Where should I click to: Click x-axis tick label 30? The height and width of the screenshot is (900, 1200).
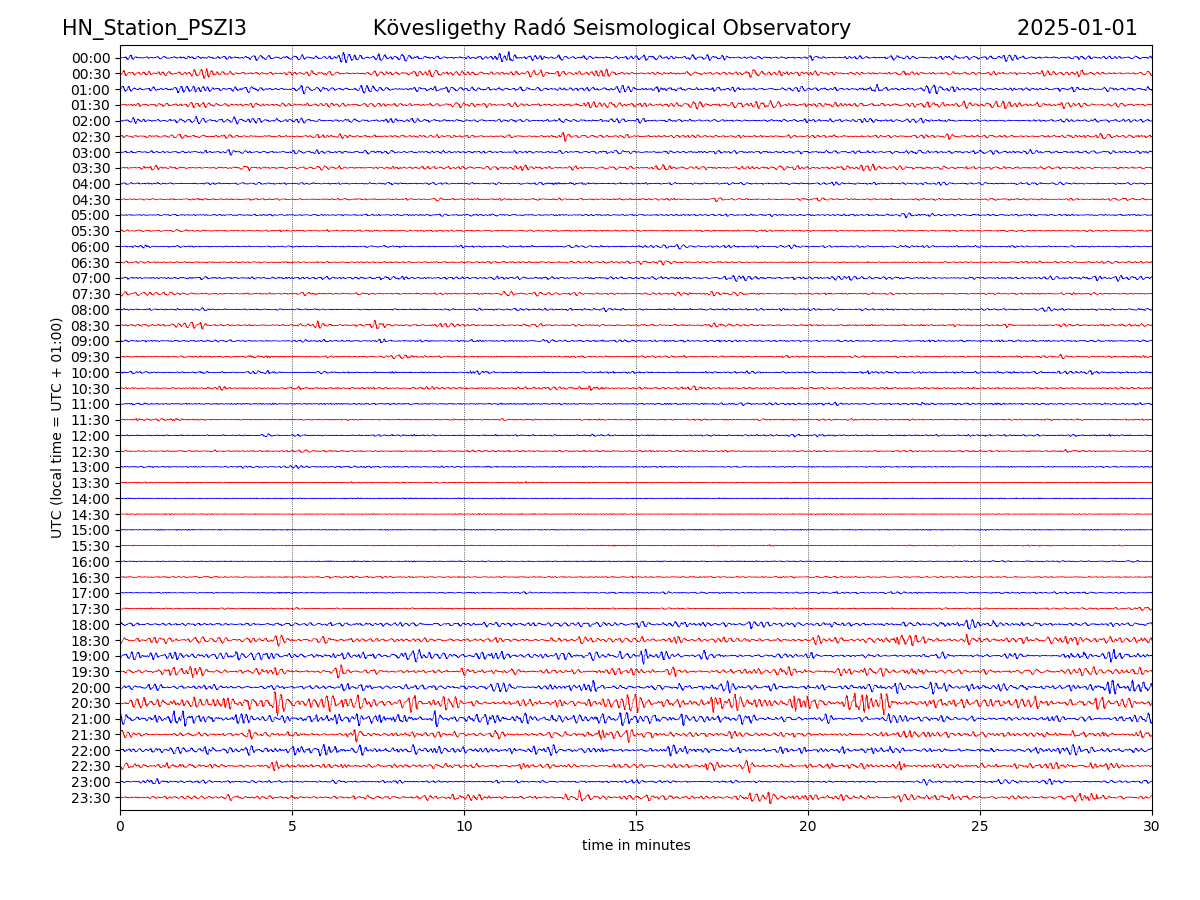tap(1152, 826)
